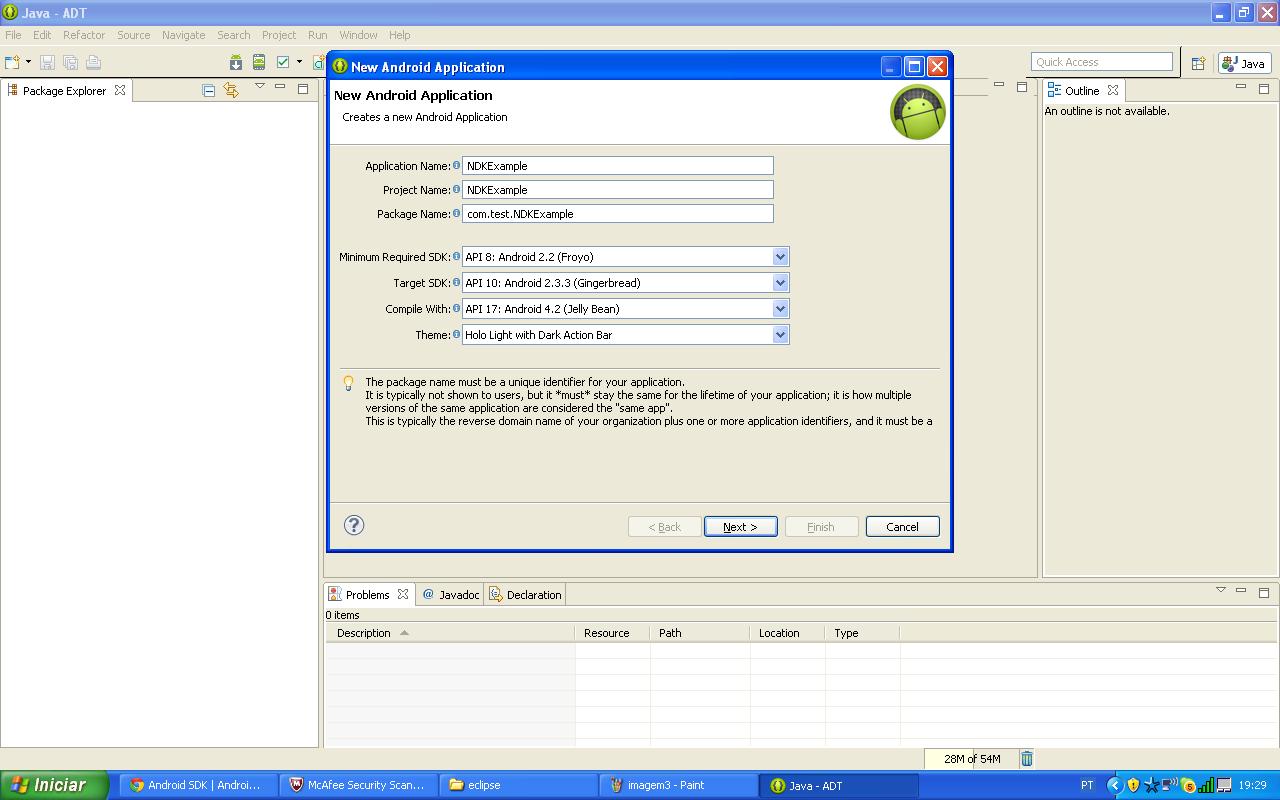Click the Quick Access search field
The width and height of the screenshot is (1280, 800).
tap(1101, 62)
